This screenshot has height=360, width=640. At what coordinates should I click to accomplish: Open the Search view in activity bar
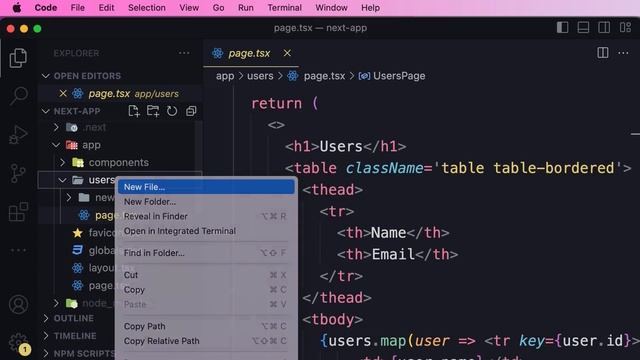click(x=18, y=96)
